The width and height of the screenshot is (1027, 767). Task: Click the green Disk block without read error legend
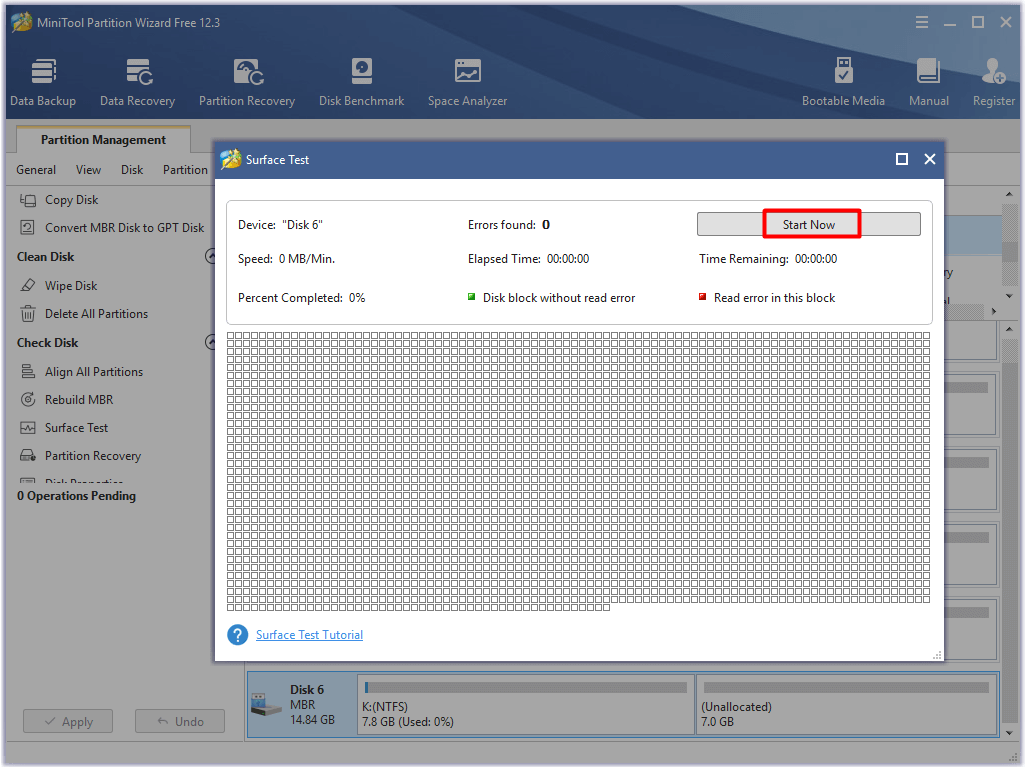click(x=551, y=298)
